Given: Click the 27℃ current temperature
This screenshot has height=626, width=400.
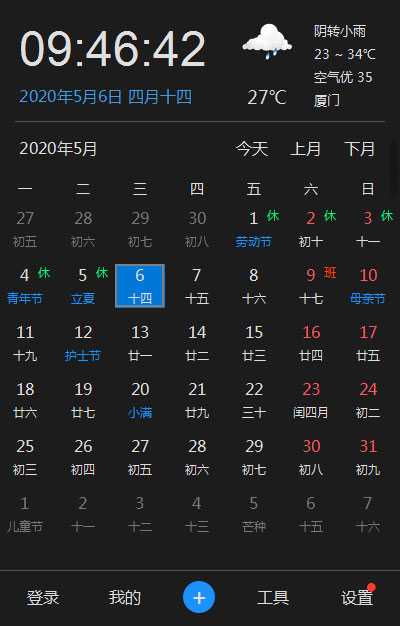Looking at the screenshot, I should (x=267, y=97).
